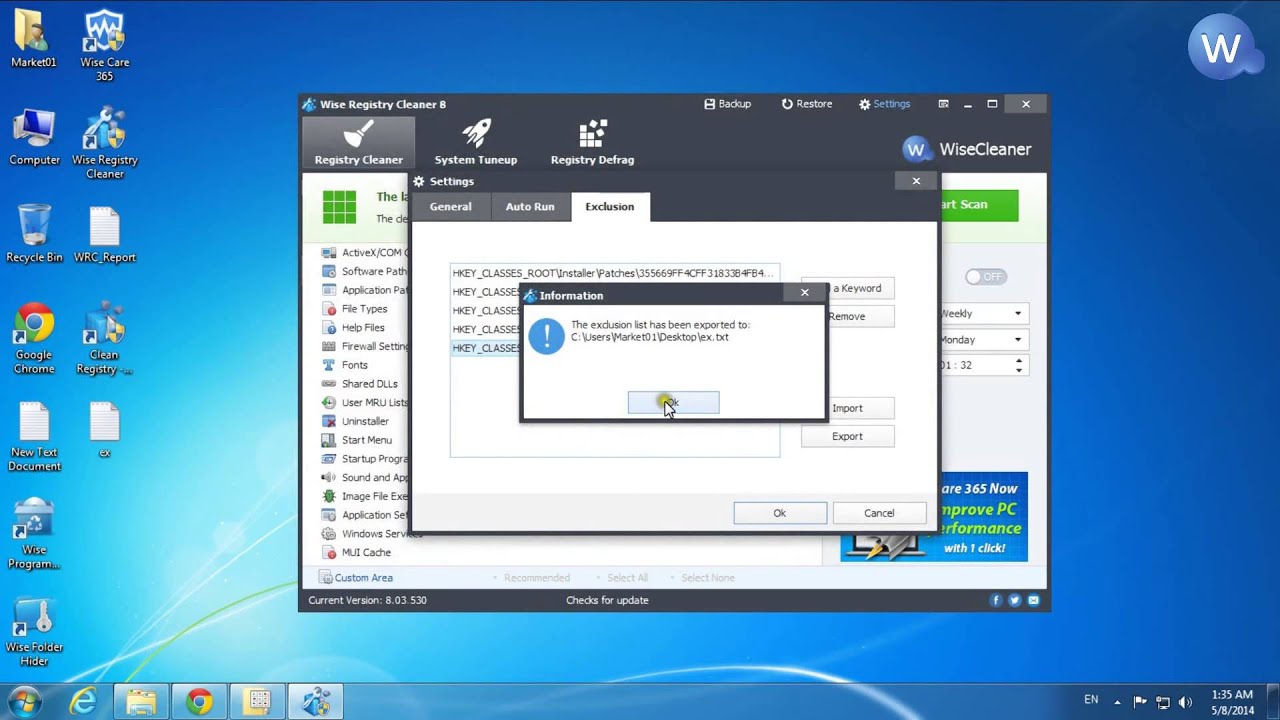Viewport: 1280px width, 720px height.
Task: Click Cancel in the Settings dialog
Action: [x=879, y=513]
